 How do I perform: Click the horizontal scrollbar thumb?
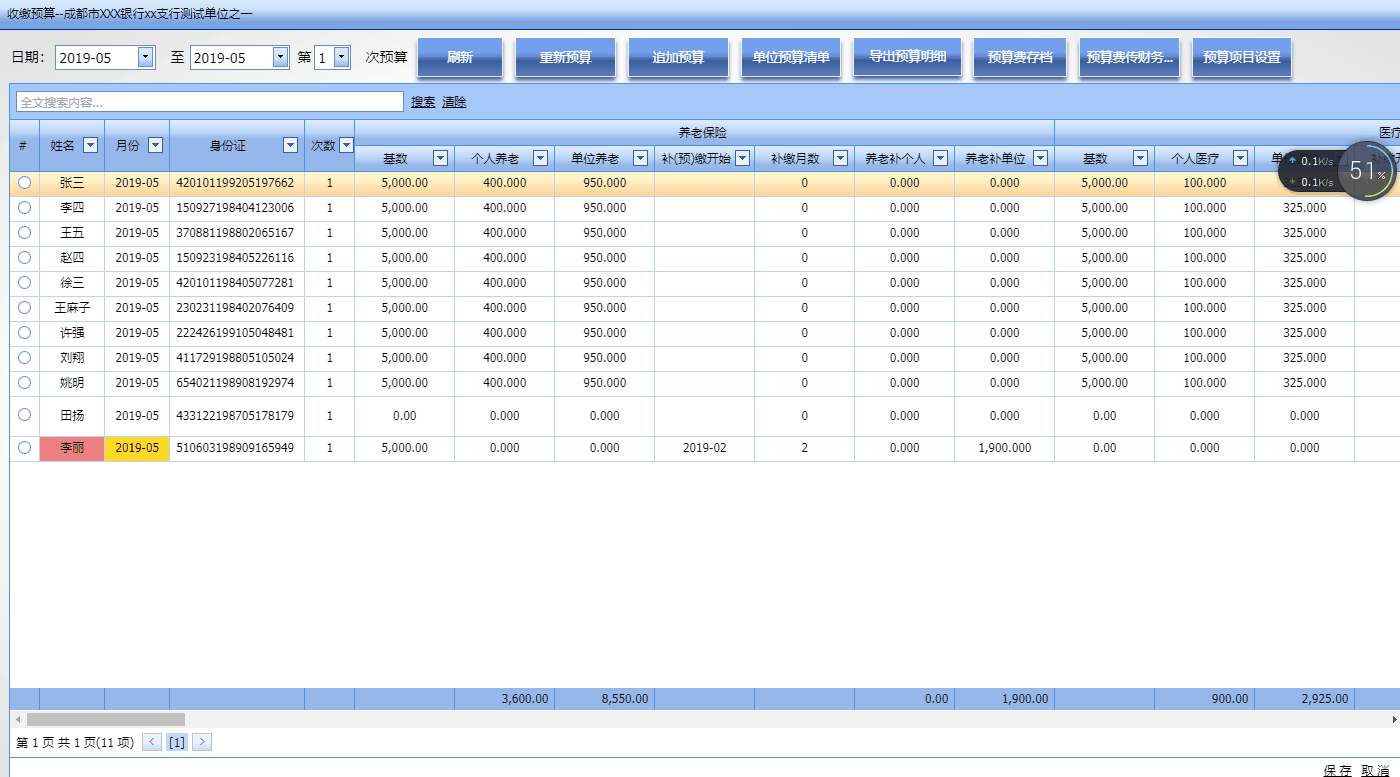tap(105, 719)
